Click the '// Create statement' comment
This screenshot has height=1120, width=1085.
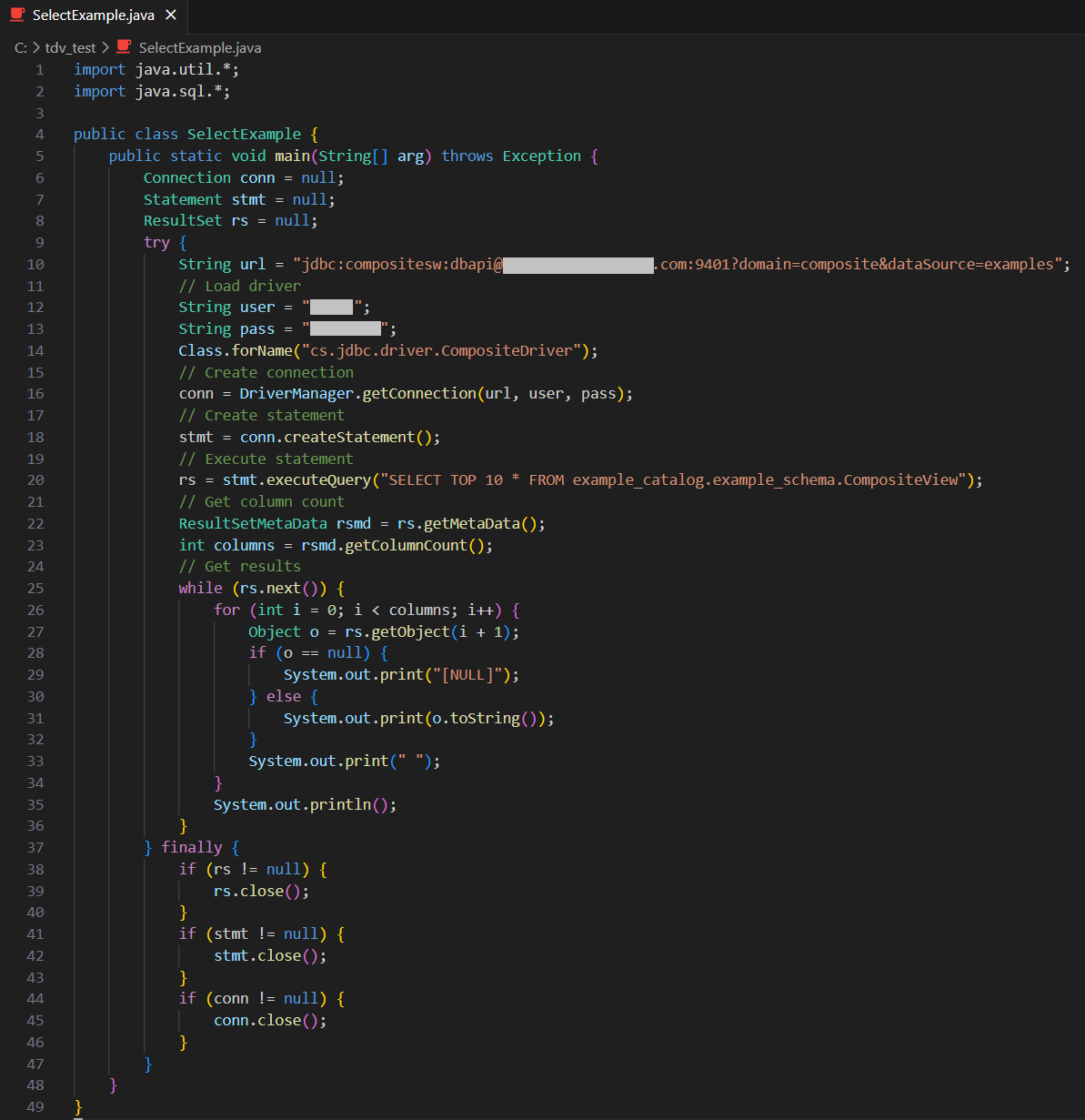(x=262, y=416)
